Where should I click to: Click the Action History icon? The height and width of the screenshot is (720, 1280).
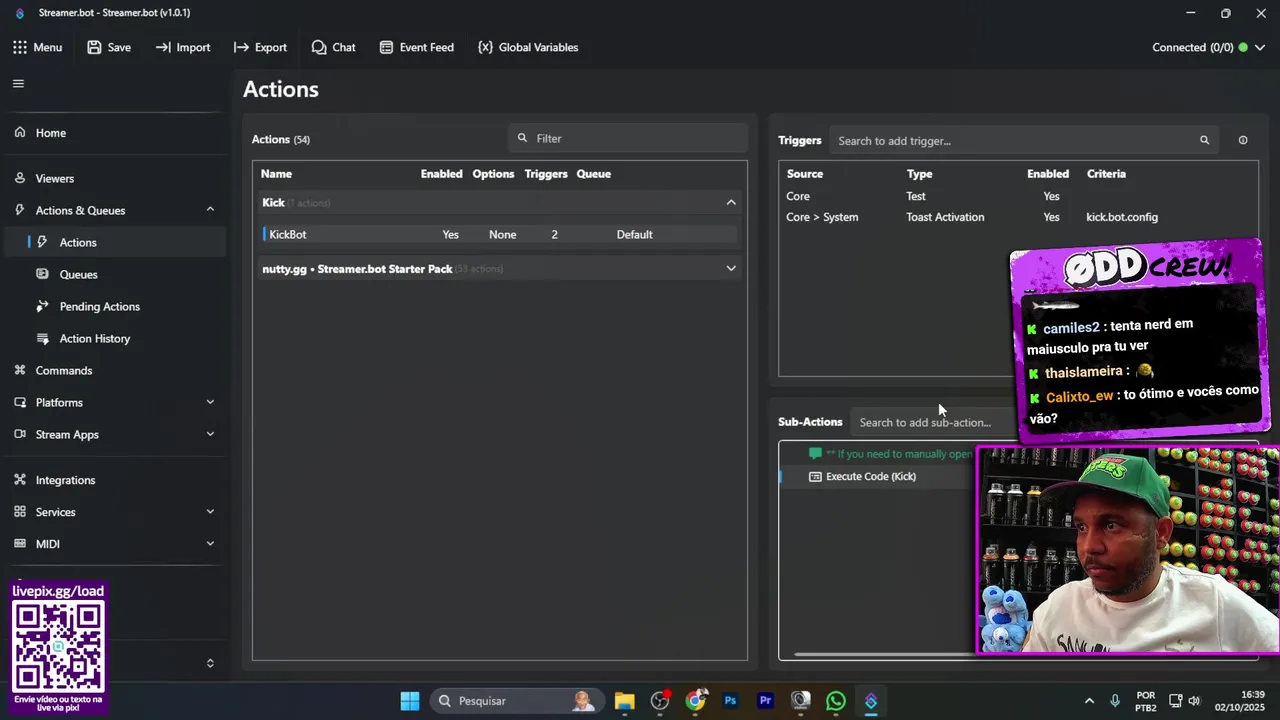pyautogui.click(x=42, y=338)
